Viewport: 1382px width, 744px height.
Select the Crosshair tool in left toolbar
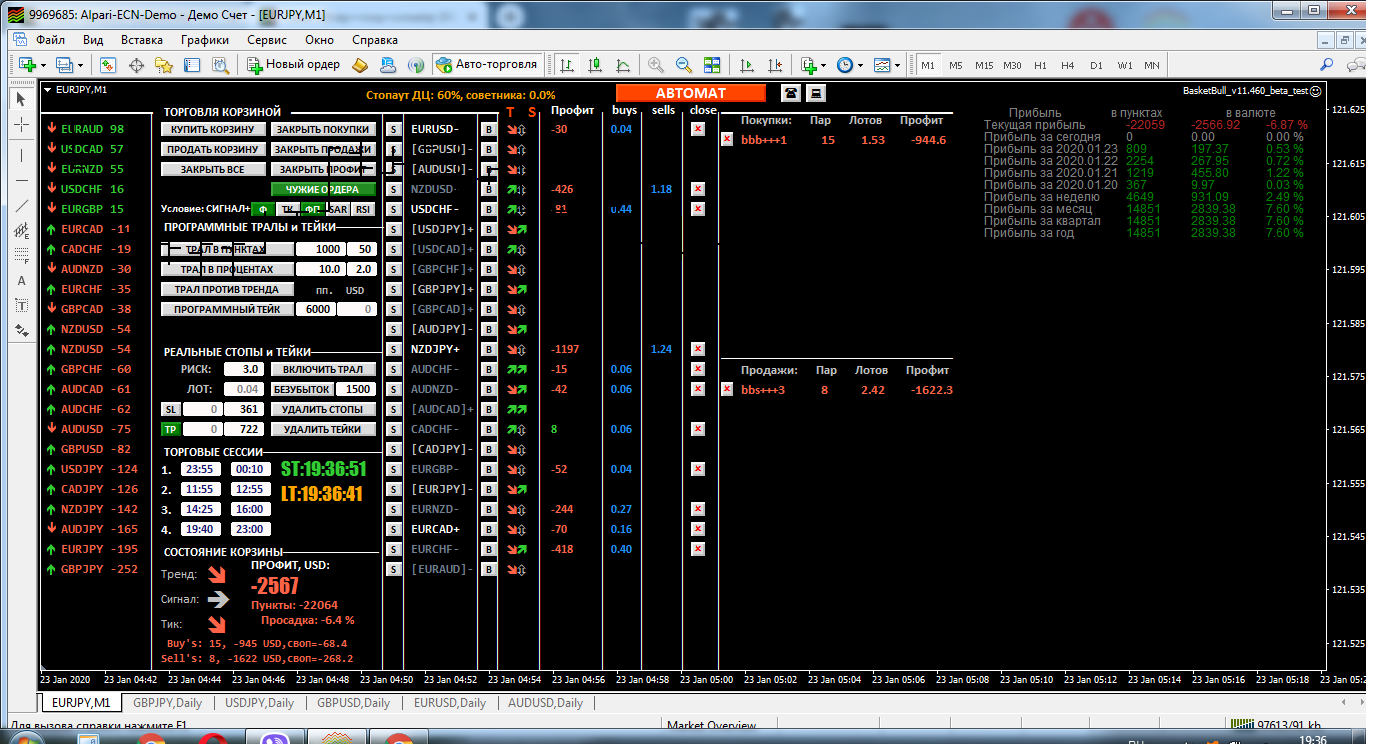pos(22,125)
